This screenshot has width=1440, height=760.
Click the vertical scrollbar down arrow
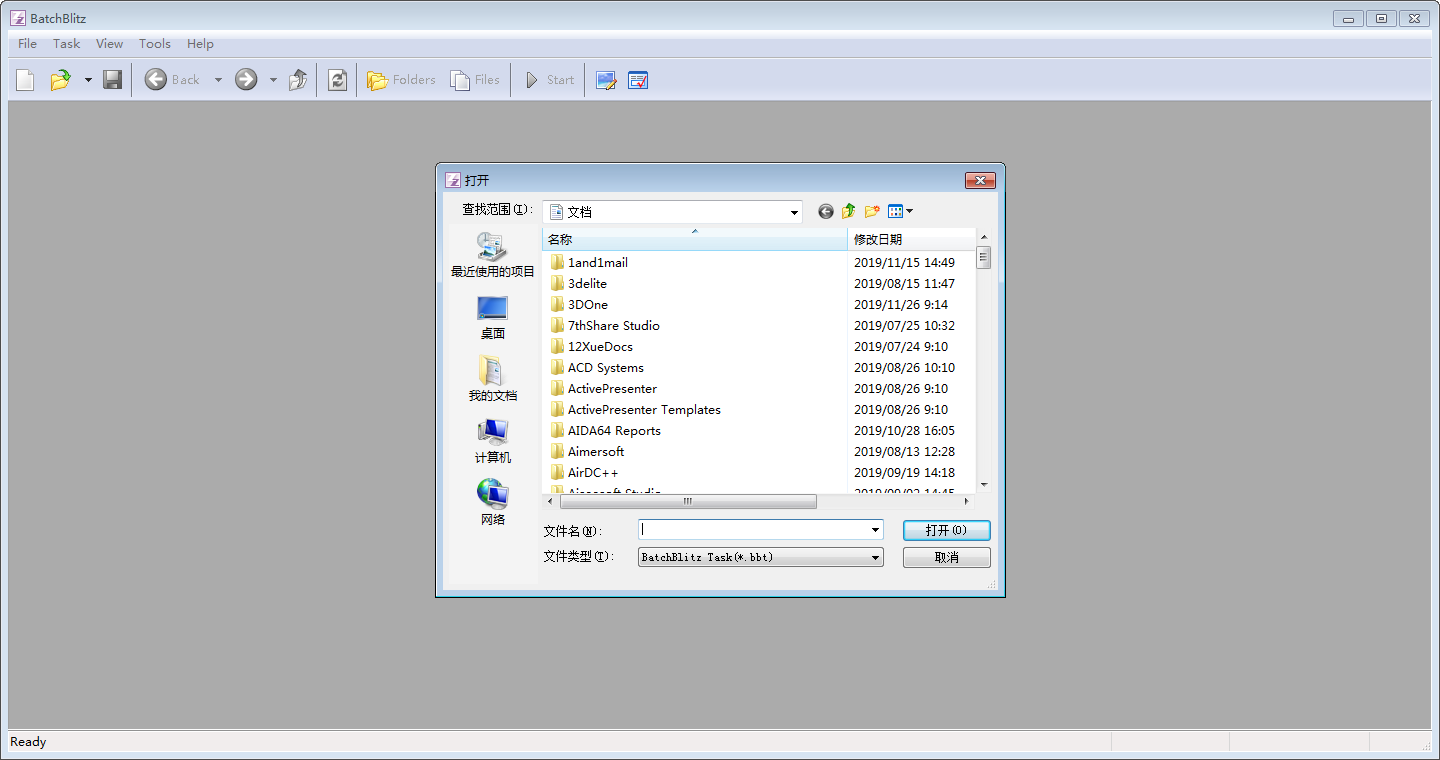point(984,484)
